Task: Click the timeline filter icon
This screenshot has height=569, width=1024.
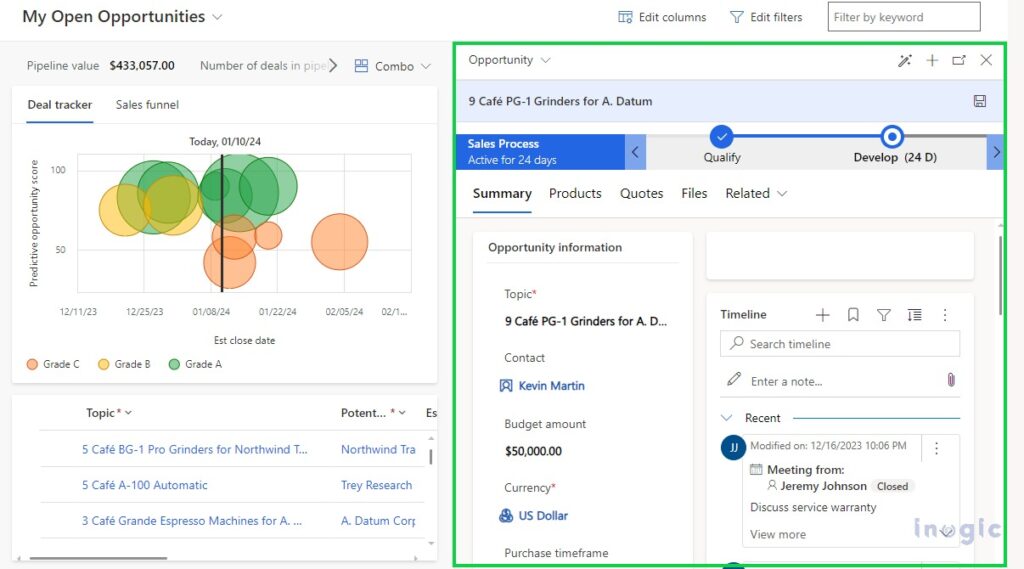Action: 884,315
